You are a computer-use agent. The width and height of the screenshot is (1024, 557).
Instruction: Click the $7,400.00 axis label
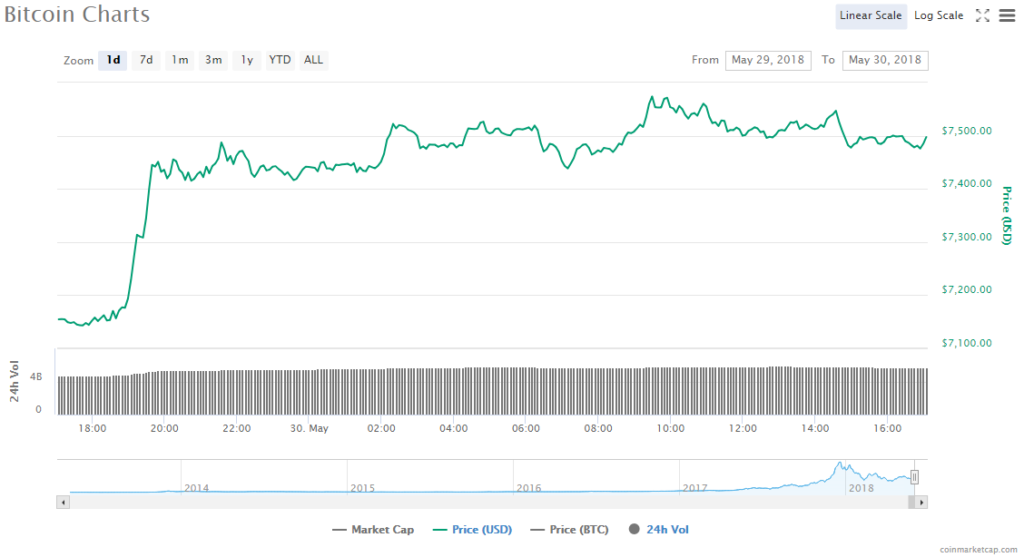click(x=967, y=183)
